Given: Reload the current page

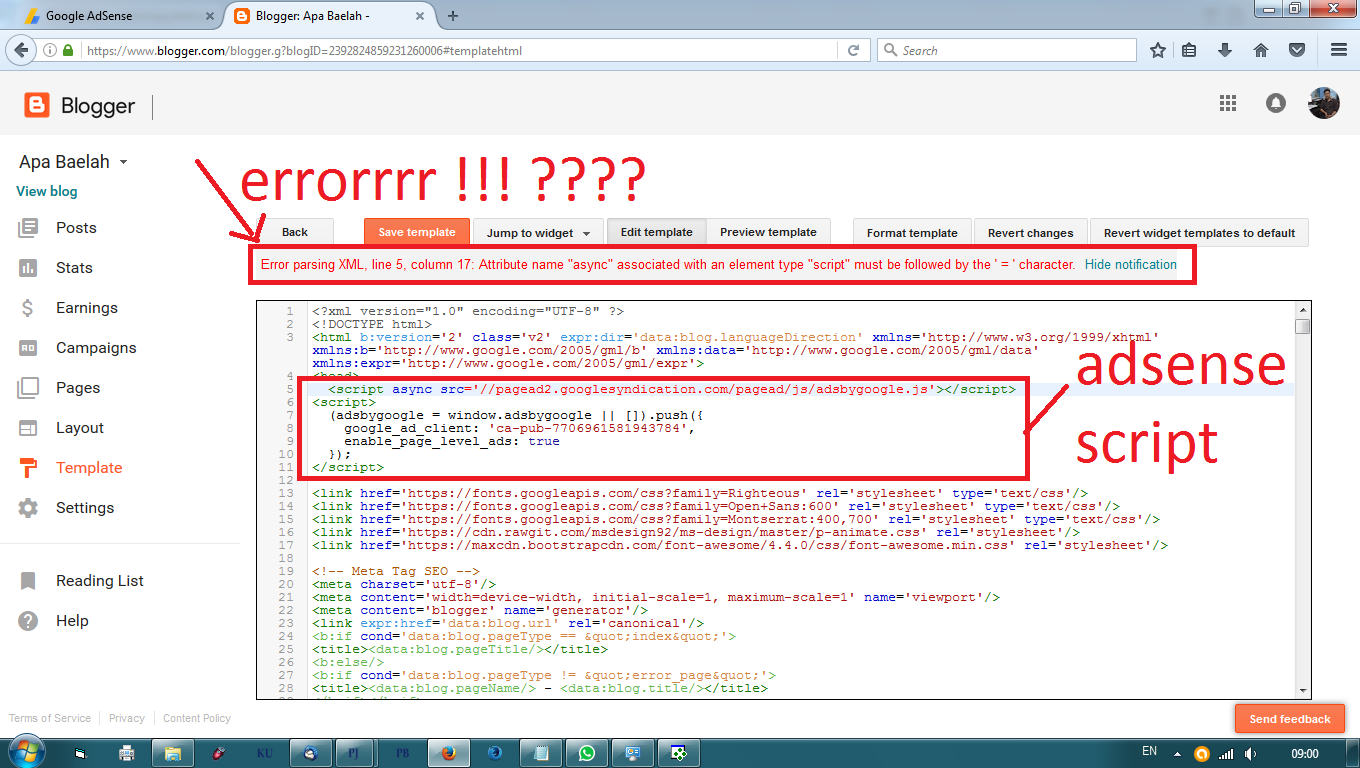Looking at the screenshot, I should coord(853,50).
